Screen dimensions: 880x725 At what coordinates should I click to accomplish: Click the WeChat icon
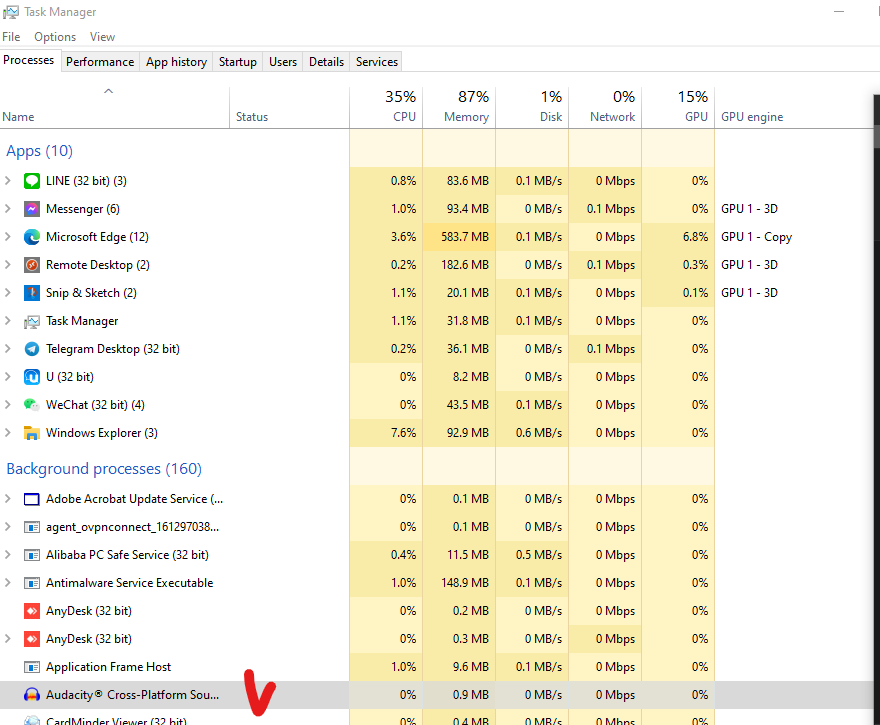coord(32,405)
